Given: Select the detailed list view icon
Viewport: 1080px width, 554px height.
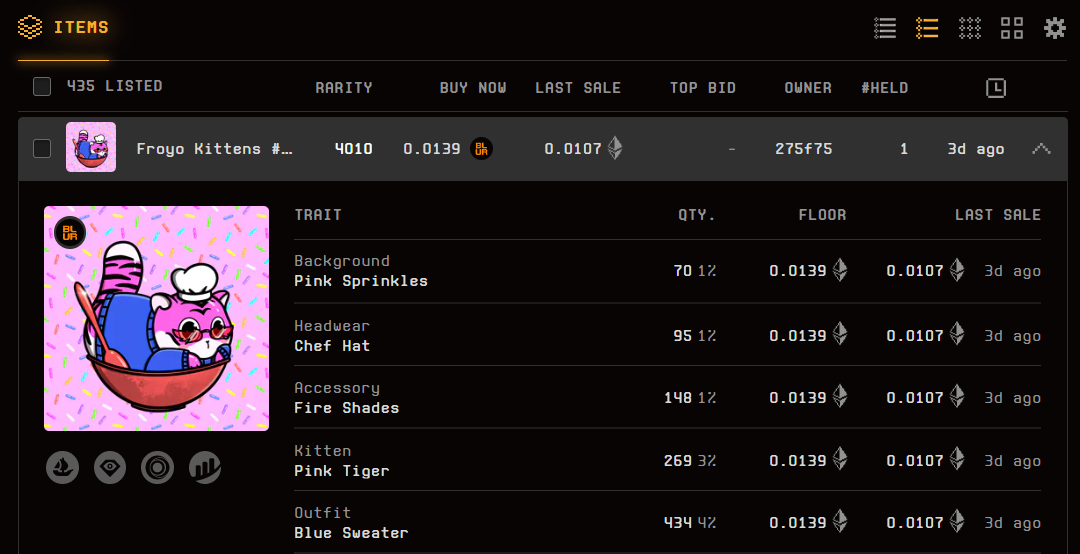Looking at the screenshot, I should (927, 28).
